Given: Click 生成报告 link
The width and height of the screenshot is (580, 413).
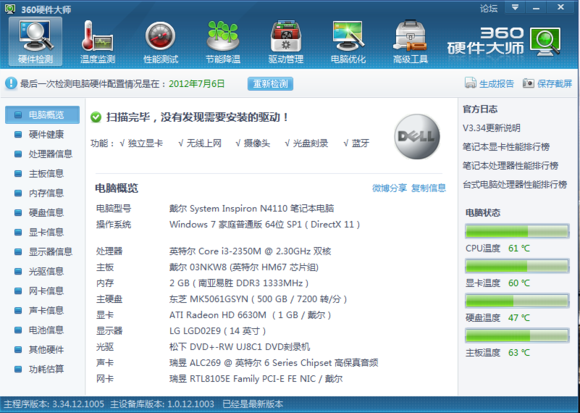Looking at the screenshot, I should (496, 84).
